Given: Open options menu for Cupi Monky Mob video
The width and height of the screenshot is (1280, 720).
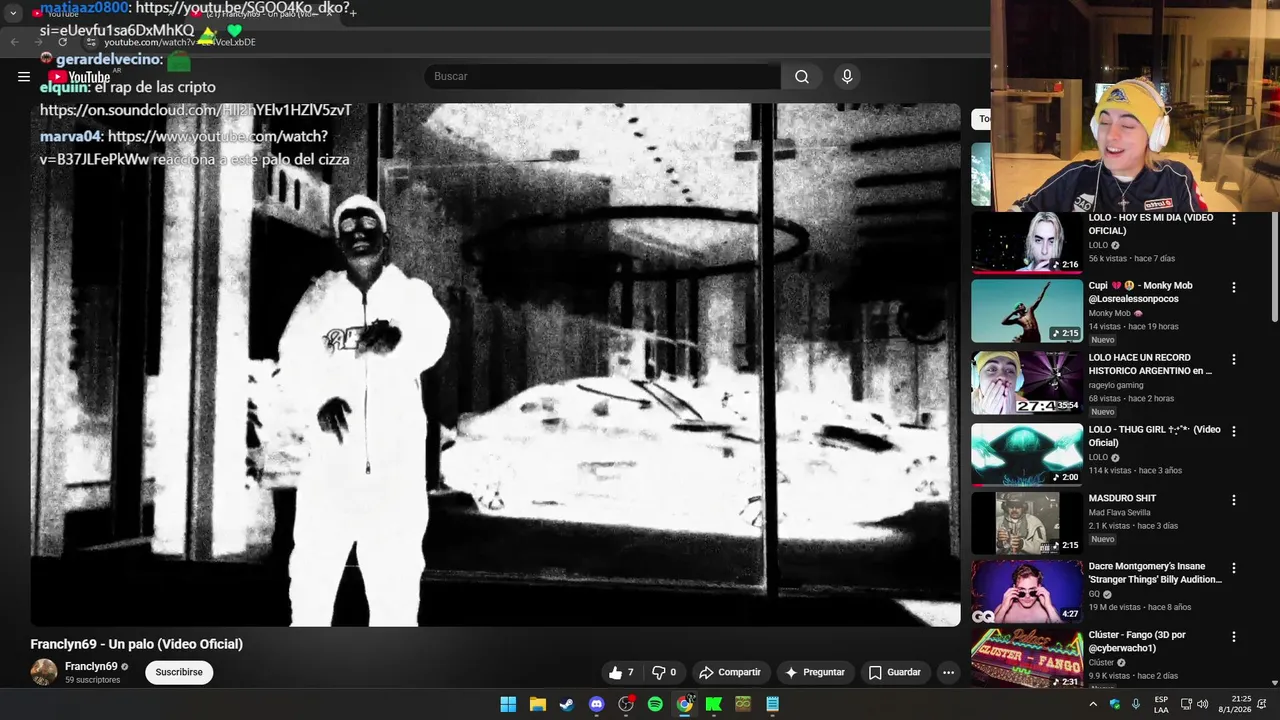Looking at the screenshot, I should pyautogui.click(x=1233, y=287).
